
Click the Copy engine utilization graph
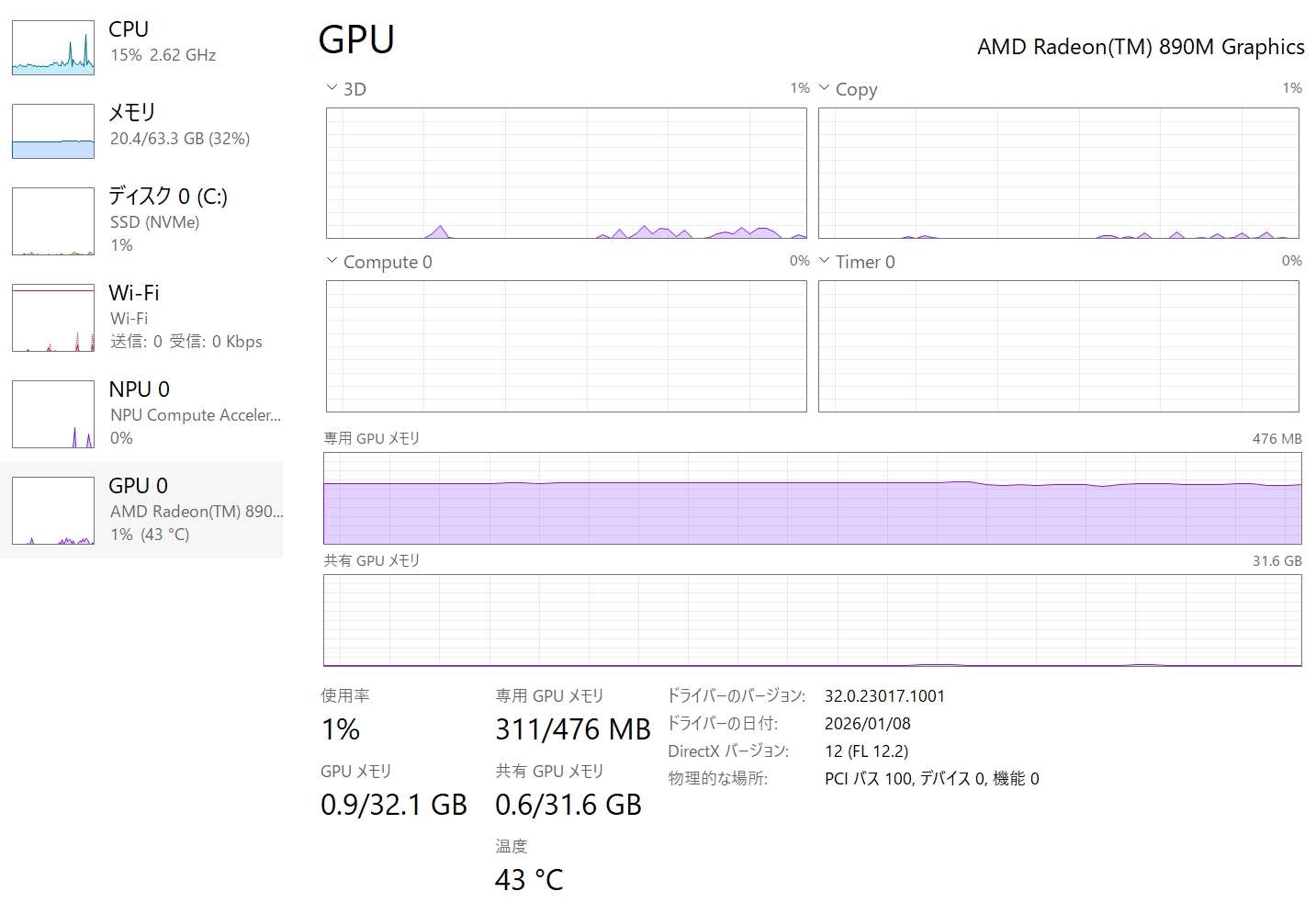(1058, 174)
